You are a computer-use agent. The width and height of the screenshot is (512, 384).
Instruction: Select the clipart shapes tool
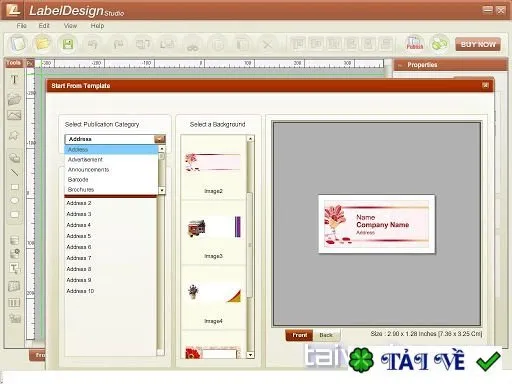pos(14,157)
